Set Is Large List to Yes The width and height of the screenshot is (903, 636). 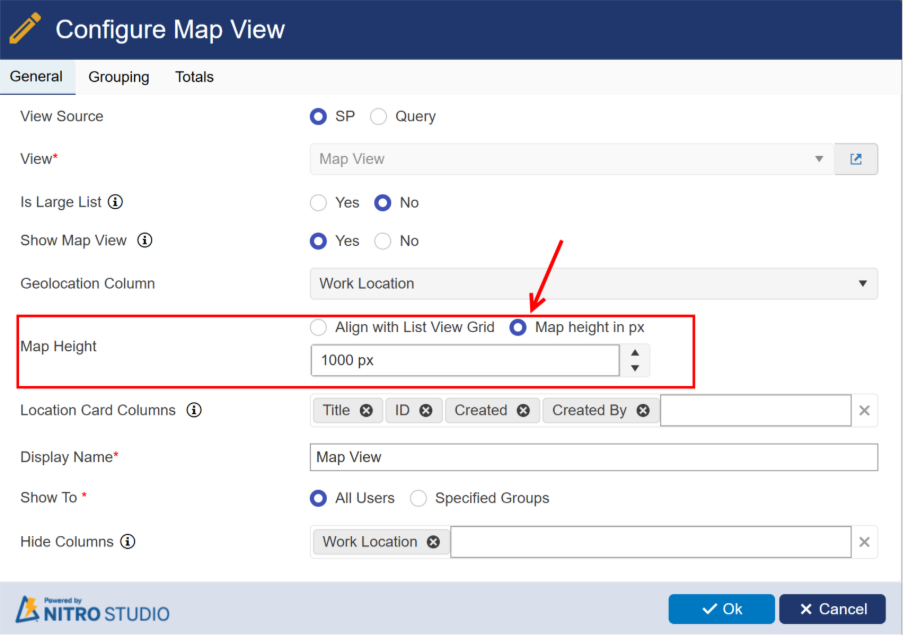319,203
